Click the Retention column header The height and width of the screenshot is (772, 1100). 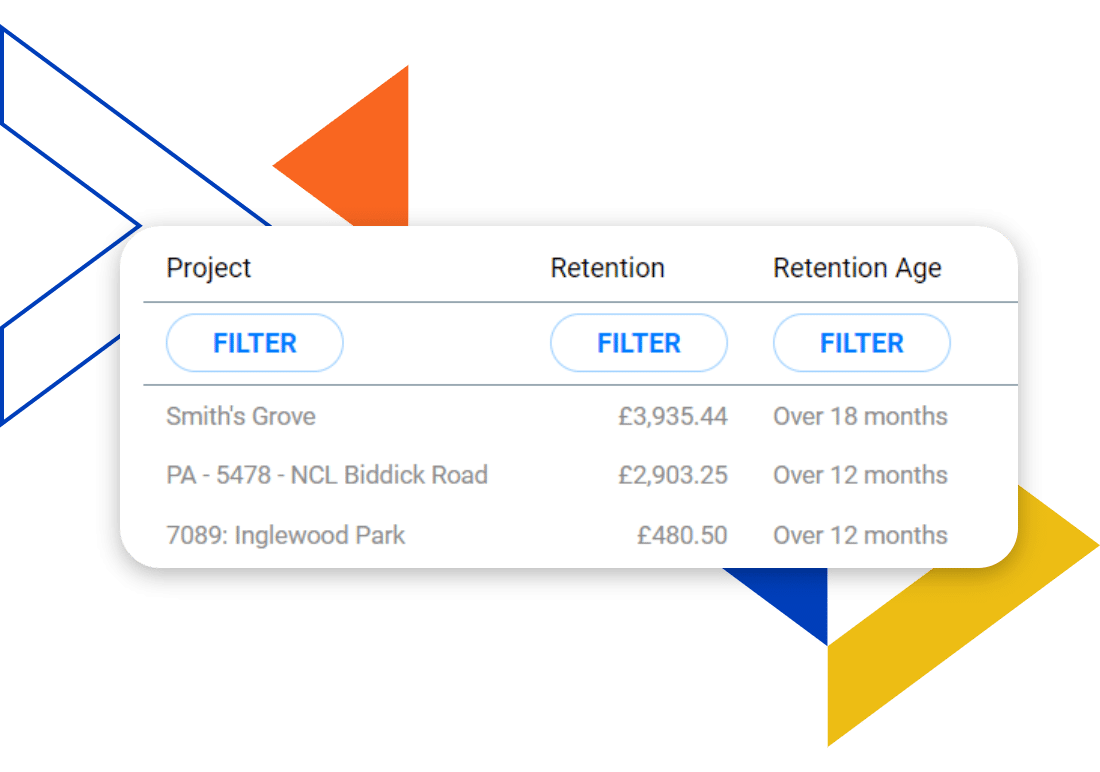607,268
